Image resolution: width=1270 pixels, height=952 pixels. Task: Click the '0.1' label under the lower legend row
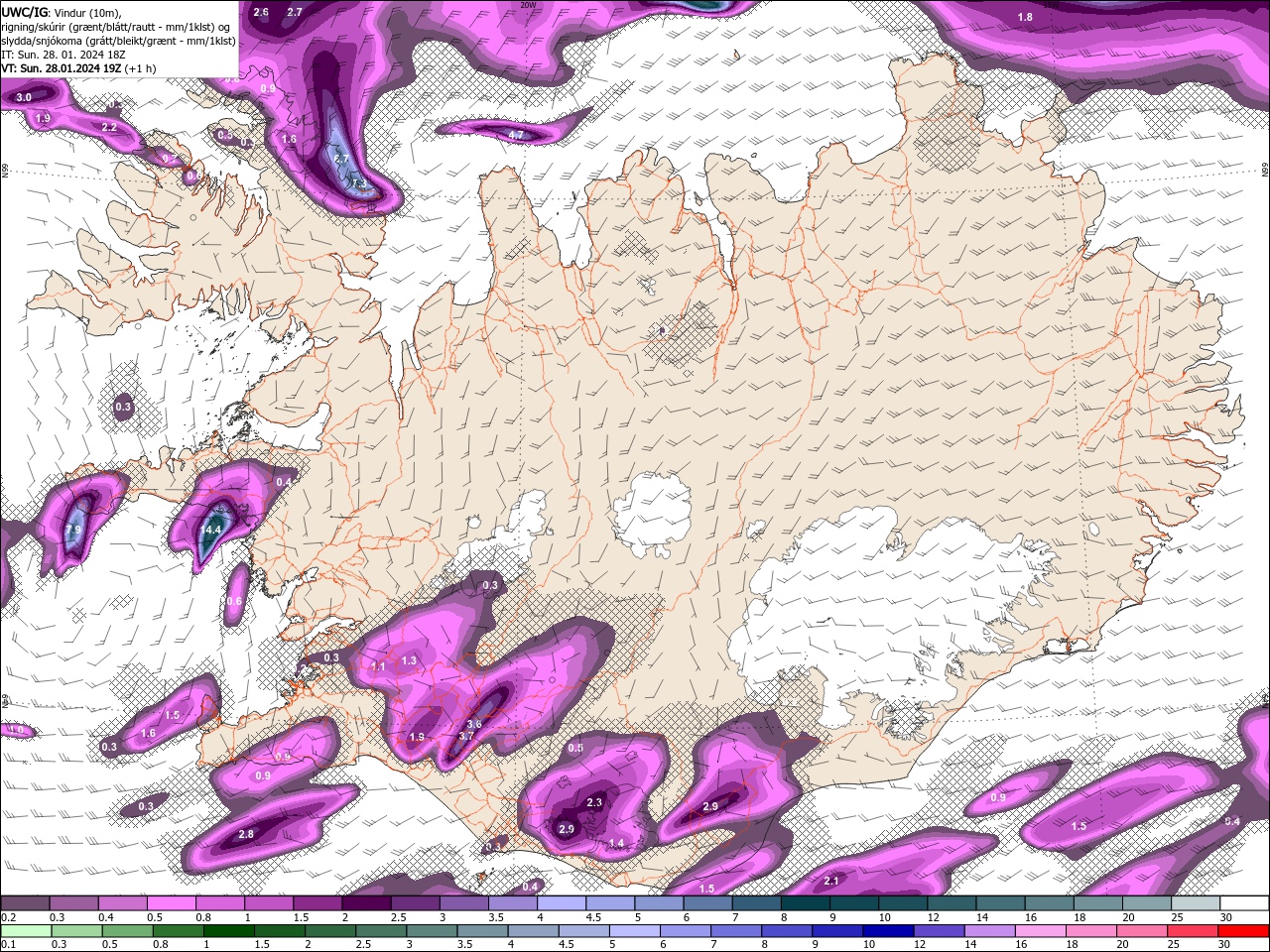(8, 944)
